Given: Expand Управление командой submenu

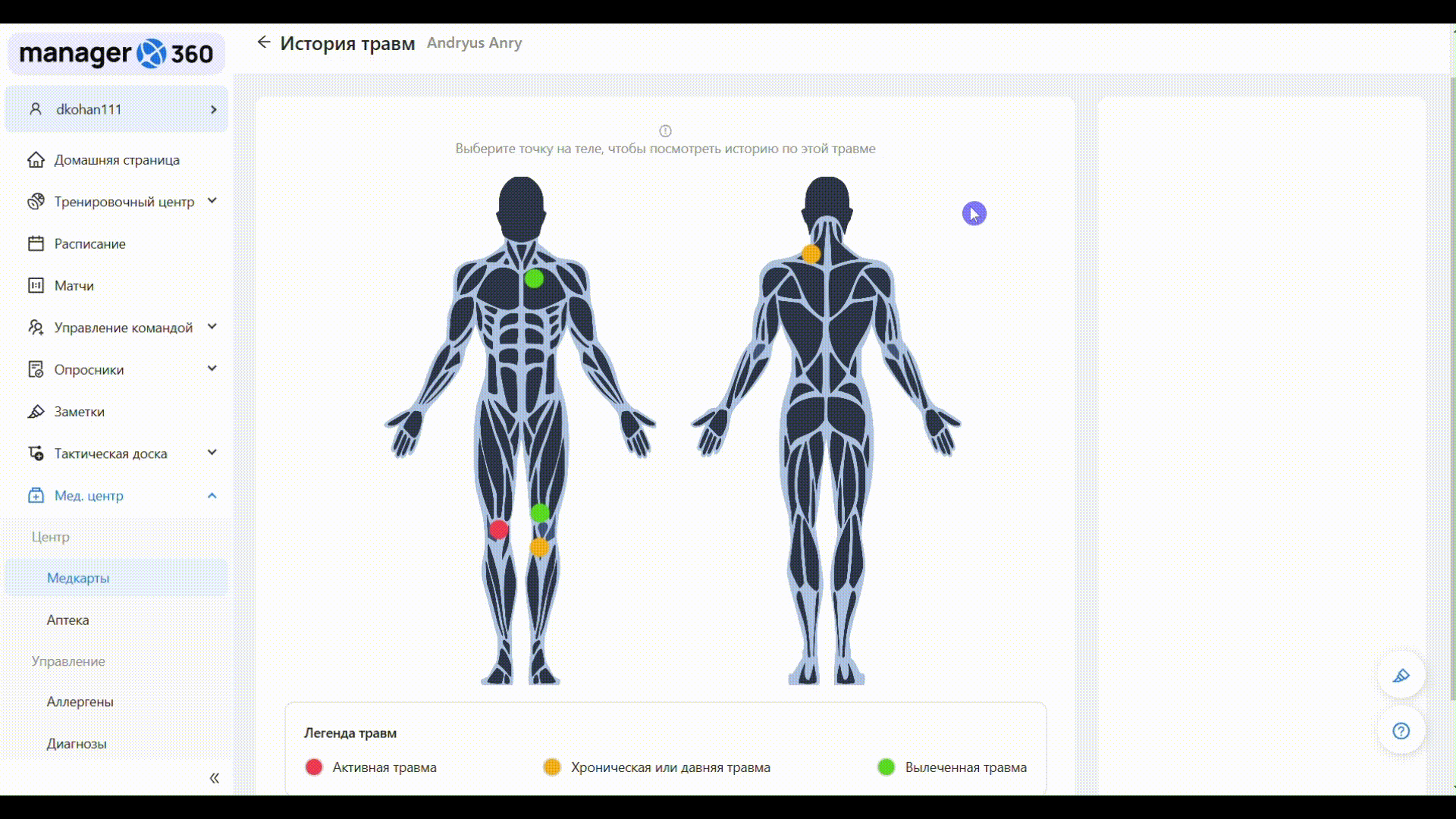Looking at the screenshot, I should pos(212,327).
